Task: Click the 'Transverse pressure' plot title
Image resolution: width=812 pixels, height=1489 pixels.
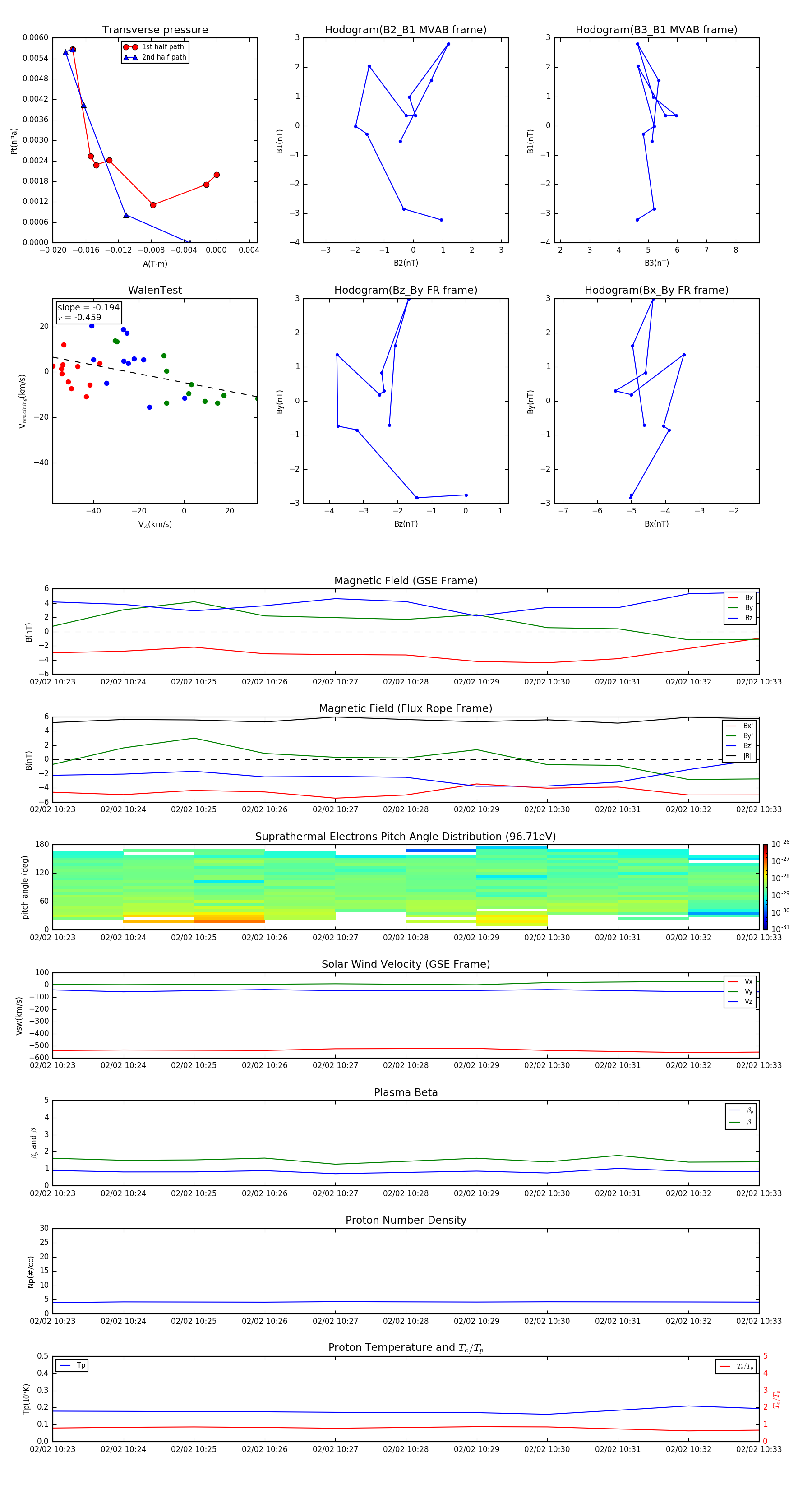Action: tap(155, 30)
